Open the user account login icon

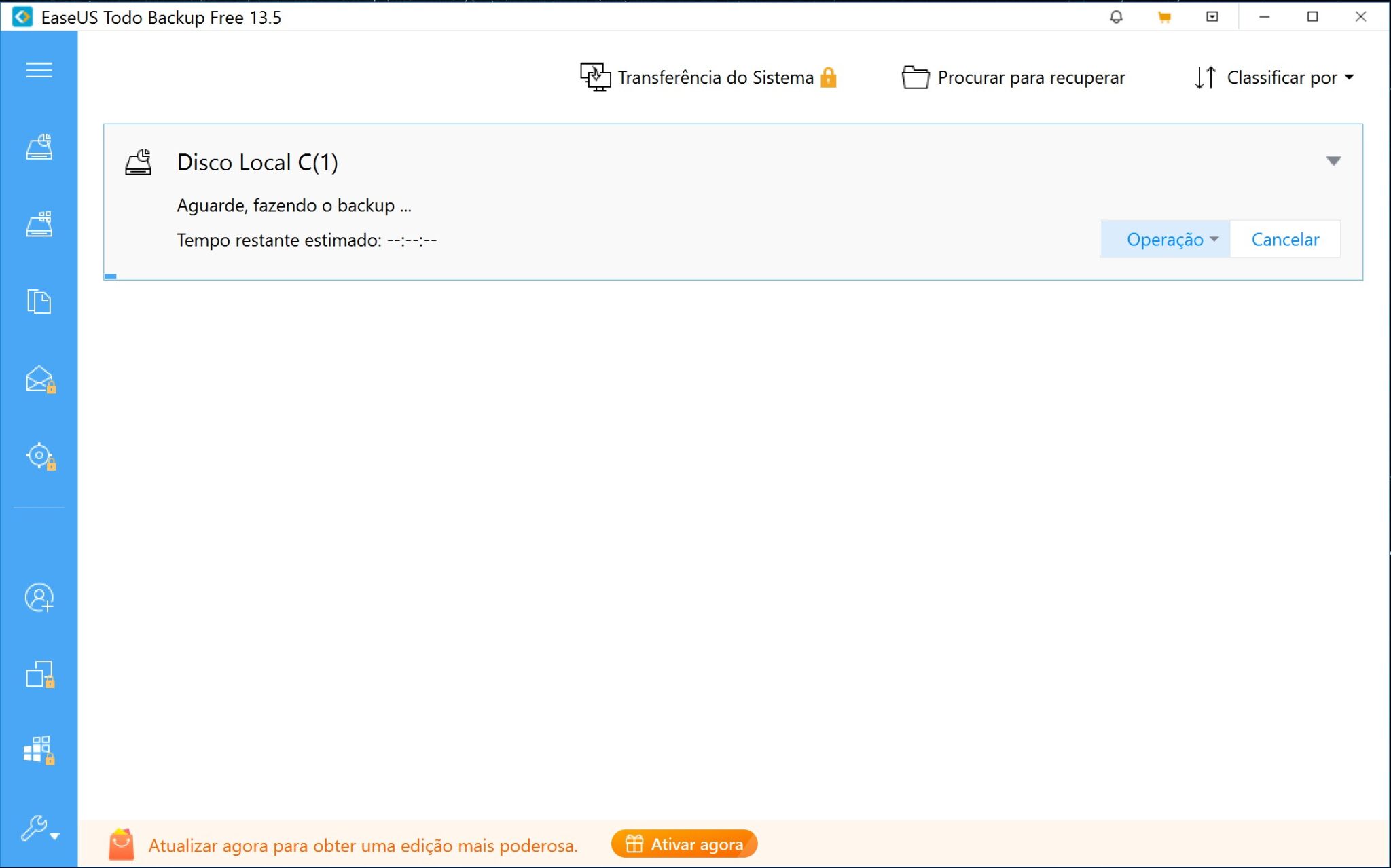pos(39,598)
